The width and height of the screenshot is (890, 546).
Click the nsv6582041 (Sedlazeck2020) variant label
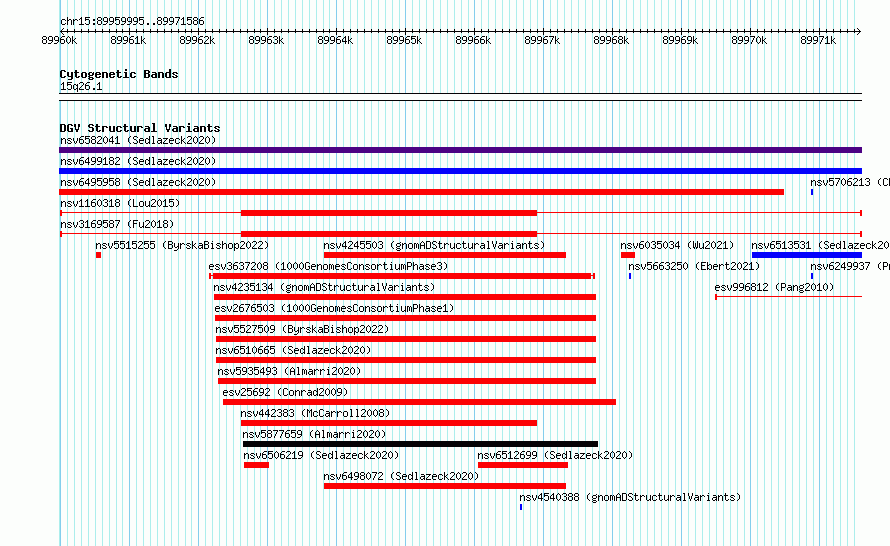click(138, 140)
